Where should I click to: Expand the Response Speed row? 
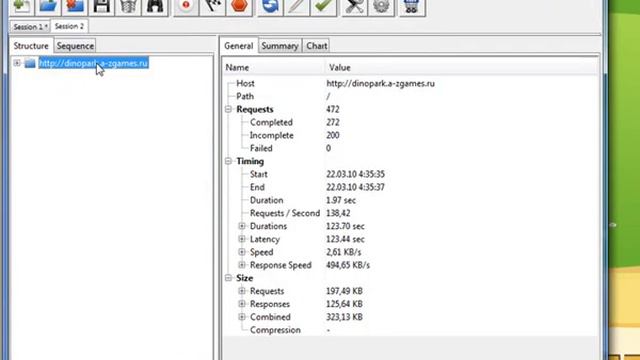click(x=242, y=265)
